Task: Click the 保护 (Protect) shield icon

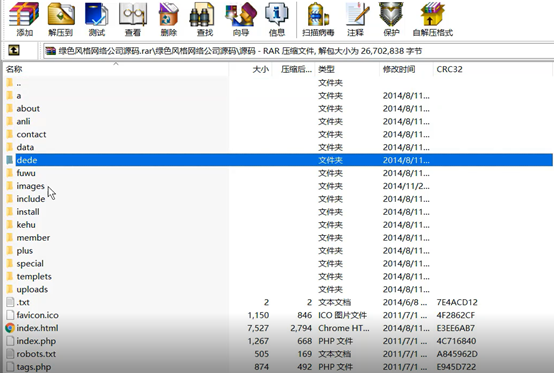Action: click(391, 19)
